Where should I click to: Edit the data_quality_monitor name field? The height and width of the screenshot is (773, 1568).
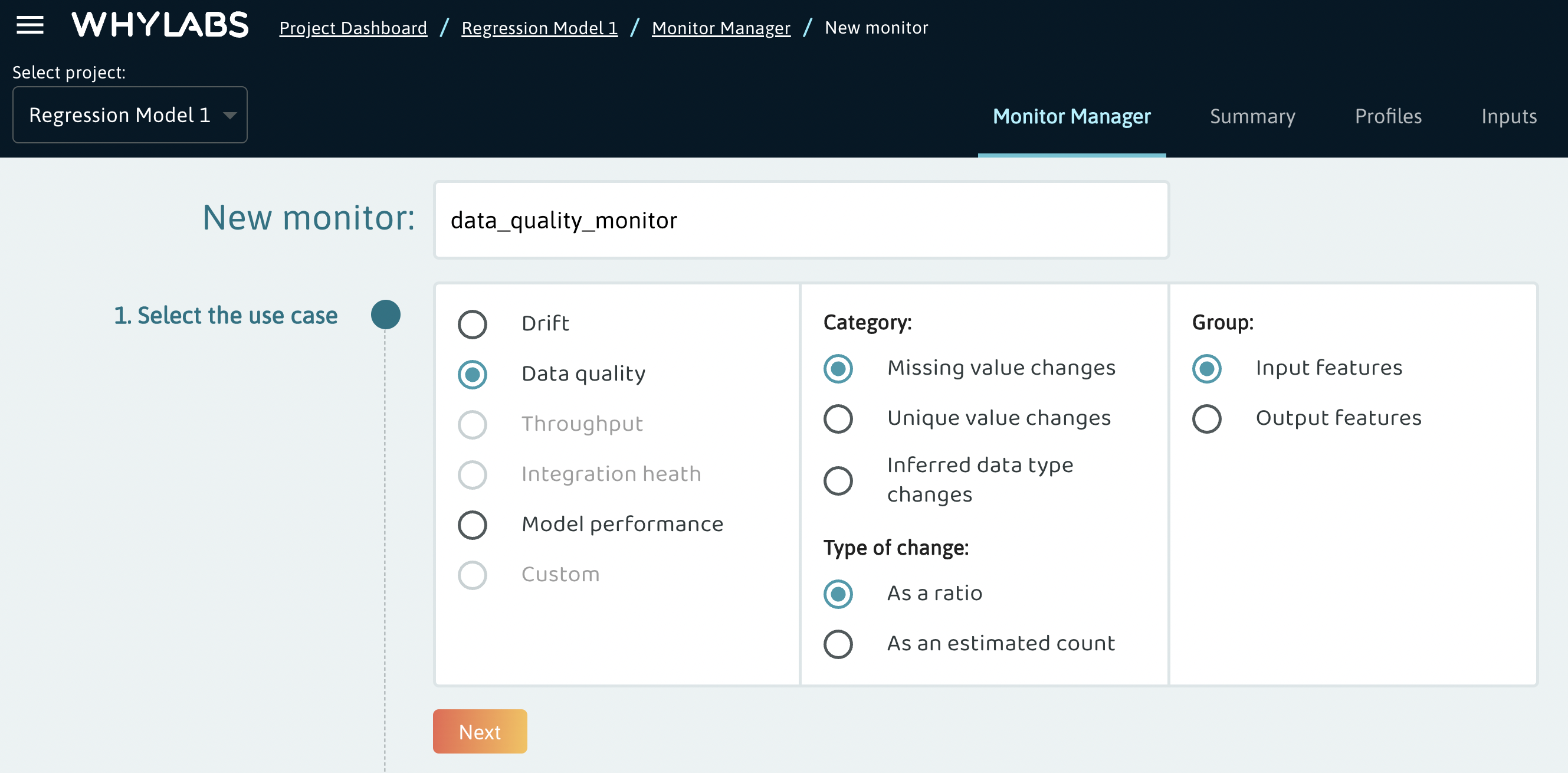tap(801, 220)
